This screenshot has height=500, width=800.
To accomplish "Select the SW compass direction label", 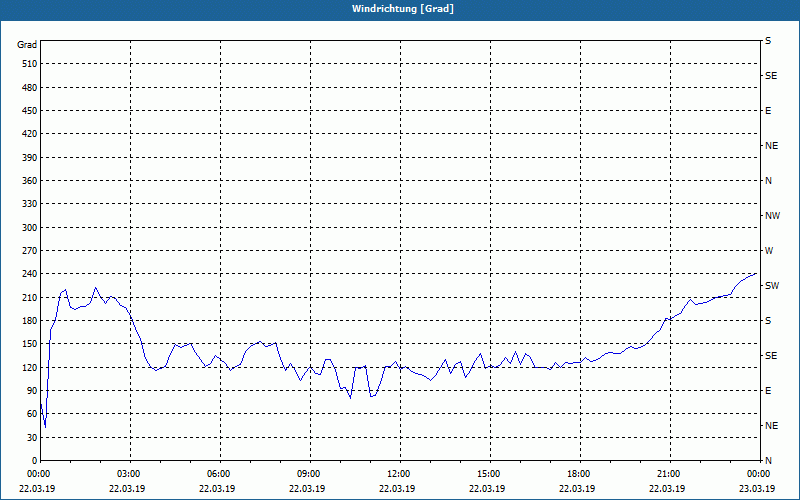I will coord(772,286).
